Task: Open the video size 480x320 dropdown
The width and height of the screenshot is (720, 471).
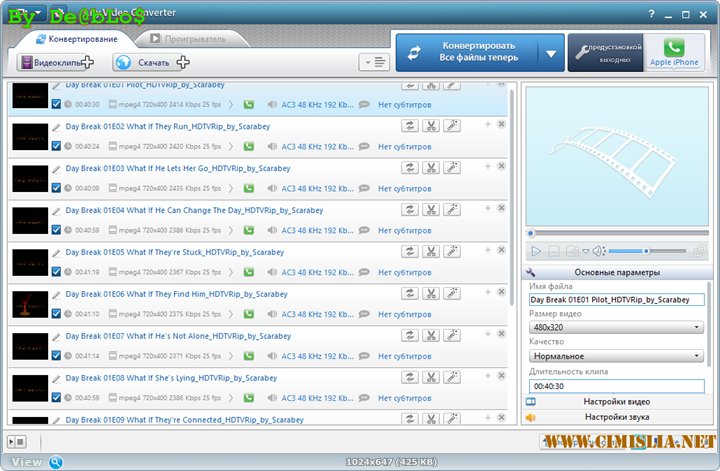Action: point(615,327)
